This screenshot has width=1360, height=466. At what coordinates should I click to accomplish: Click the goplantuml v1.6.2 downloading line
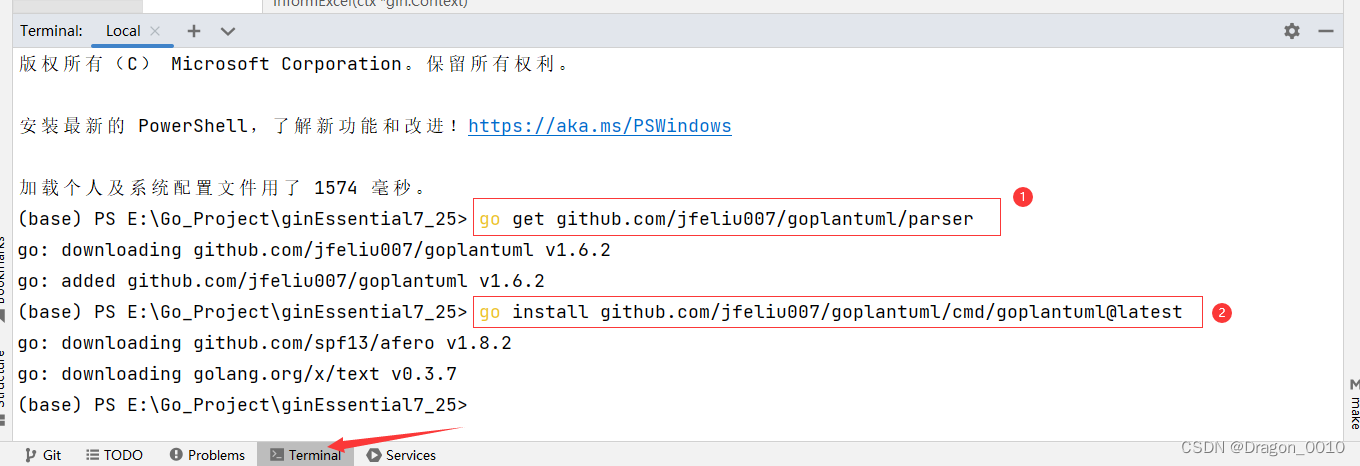pos(314,250)
